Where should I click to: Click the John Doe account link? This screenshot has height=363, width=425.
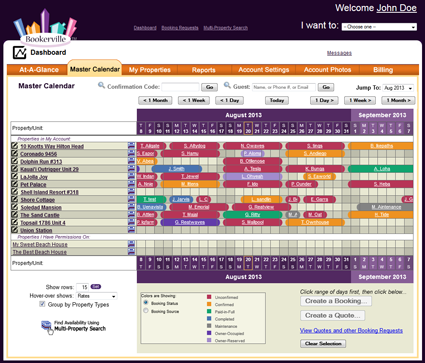click(x=396, y=8)
